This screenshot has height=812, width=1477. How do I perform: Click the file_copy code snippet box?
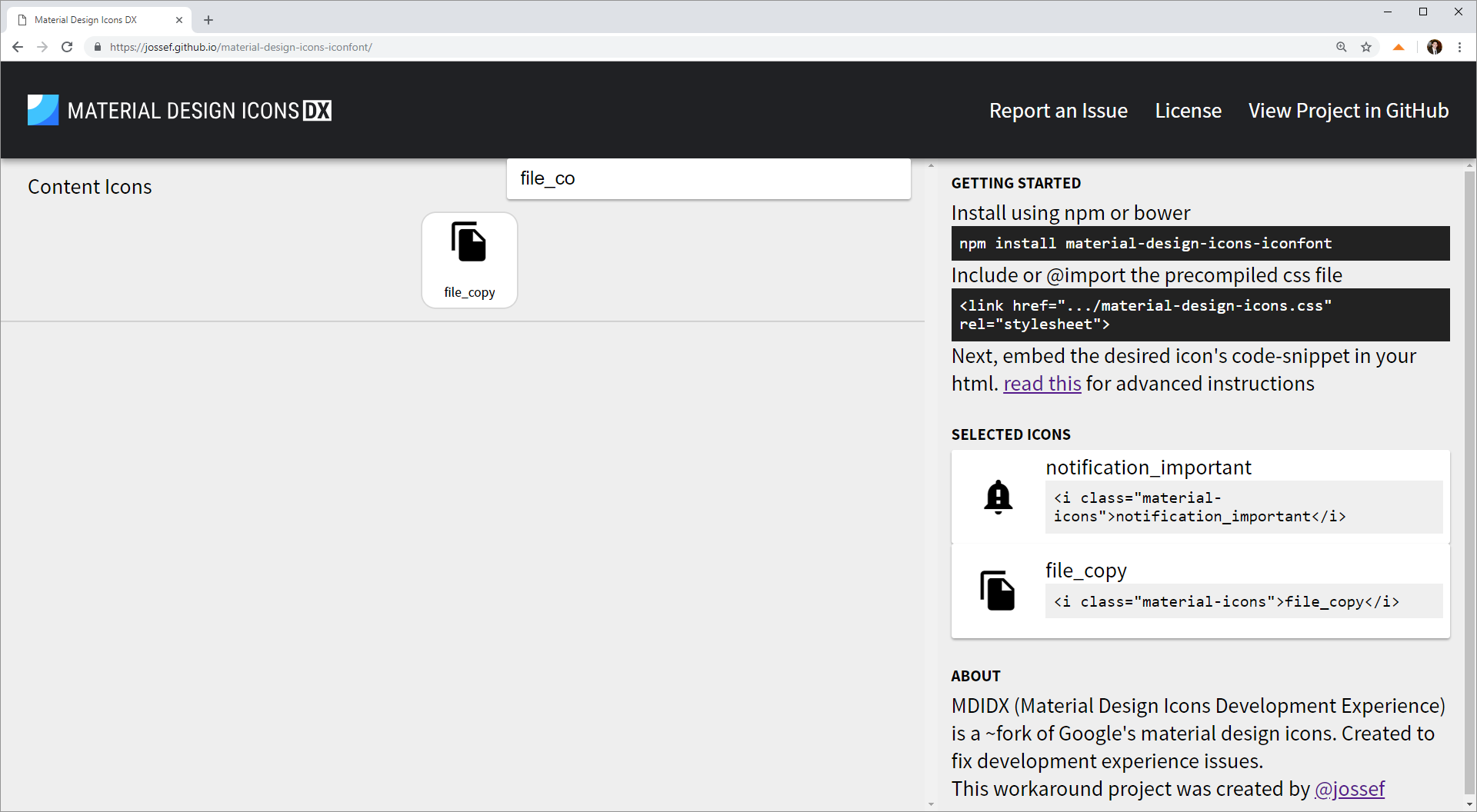[x=1243, y=601]
